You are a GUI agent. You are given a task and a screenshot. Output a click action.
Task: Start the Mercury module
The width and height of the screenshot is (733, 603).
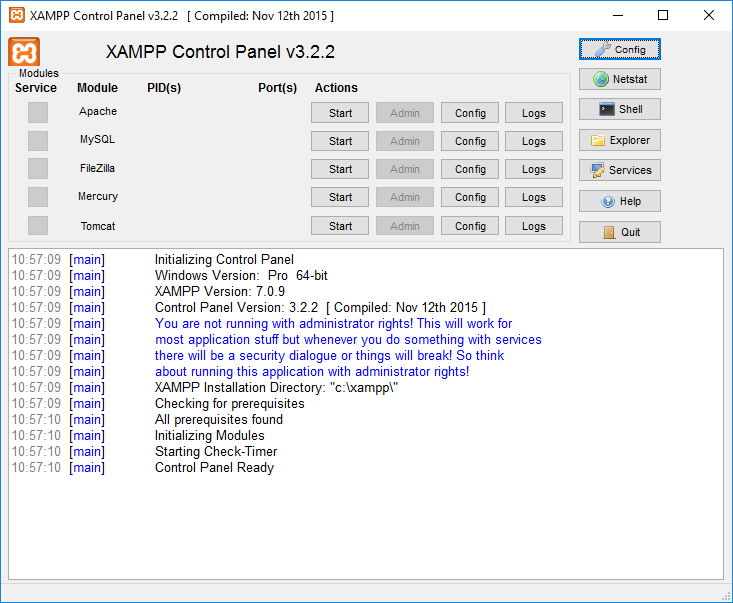click(340, 197)
